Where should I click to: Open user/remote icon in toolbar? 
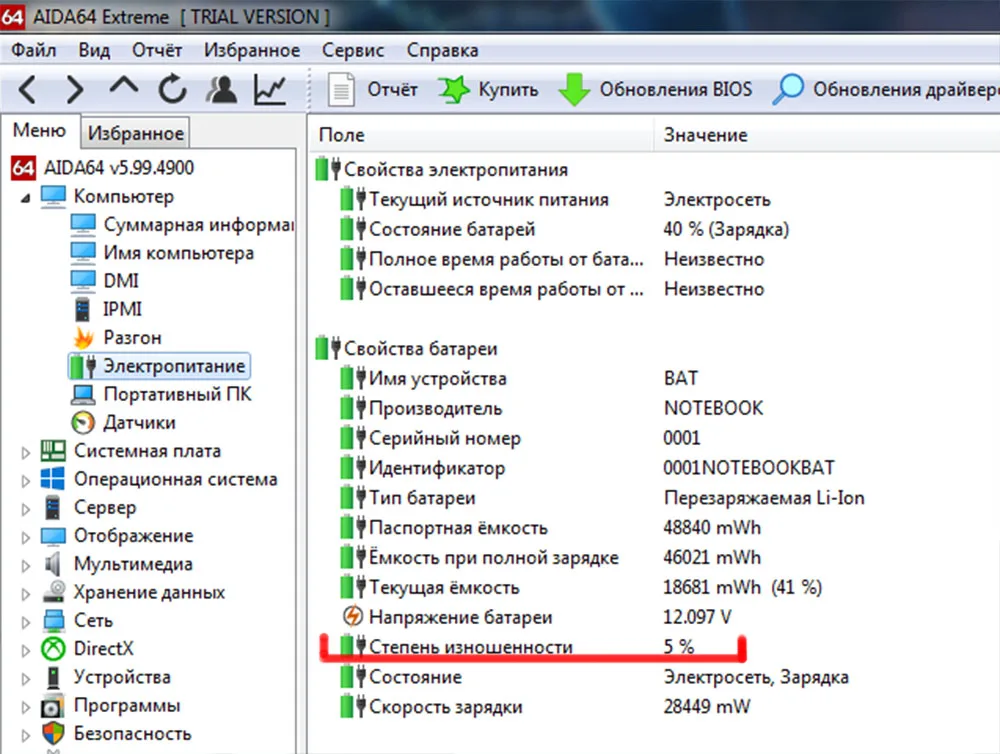(221, 89)
